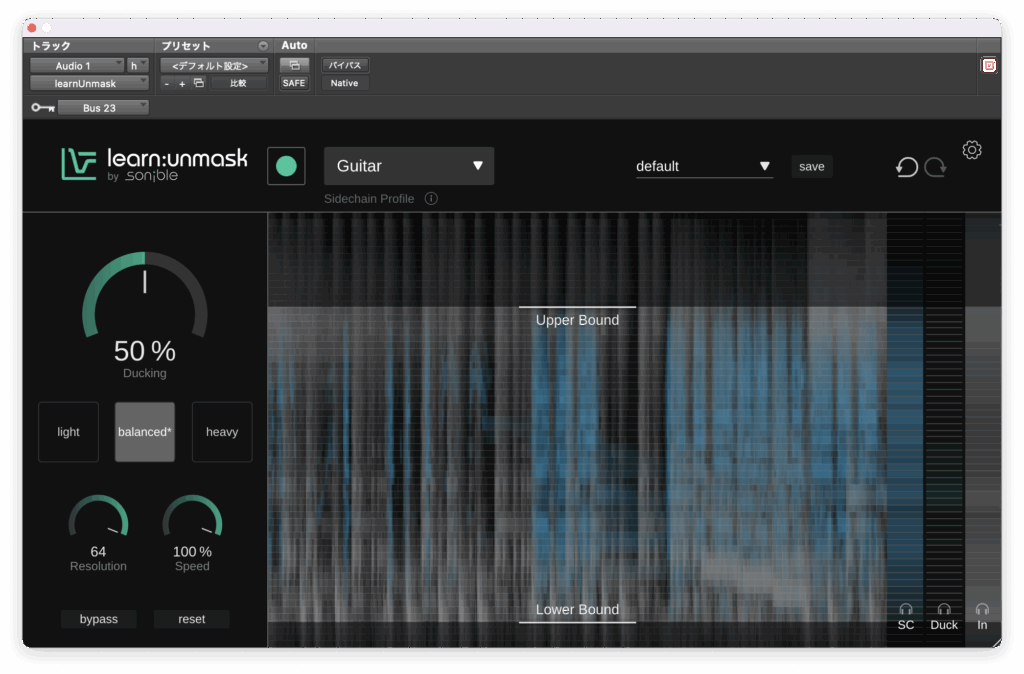
Task: Open the プリセット menu arrow
Action: tap(263, 46)
